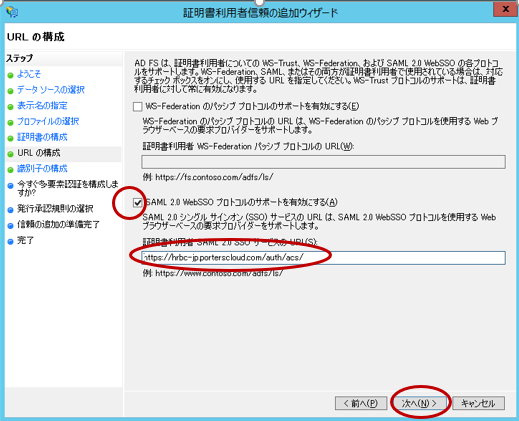Select the 完了 step

click(x=25, y=240)
